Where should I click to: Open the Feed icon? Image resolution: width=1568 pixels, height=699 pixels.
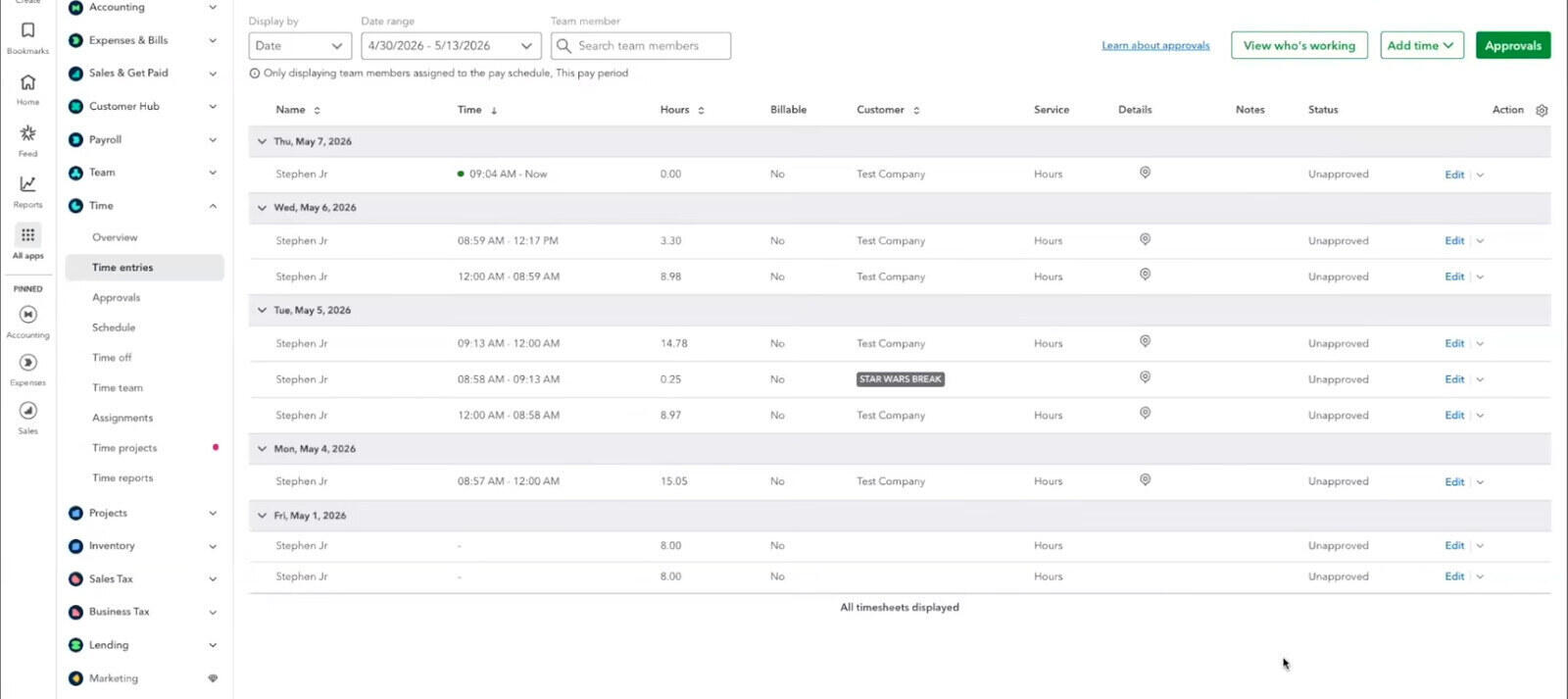[x=27, y=133]
